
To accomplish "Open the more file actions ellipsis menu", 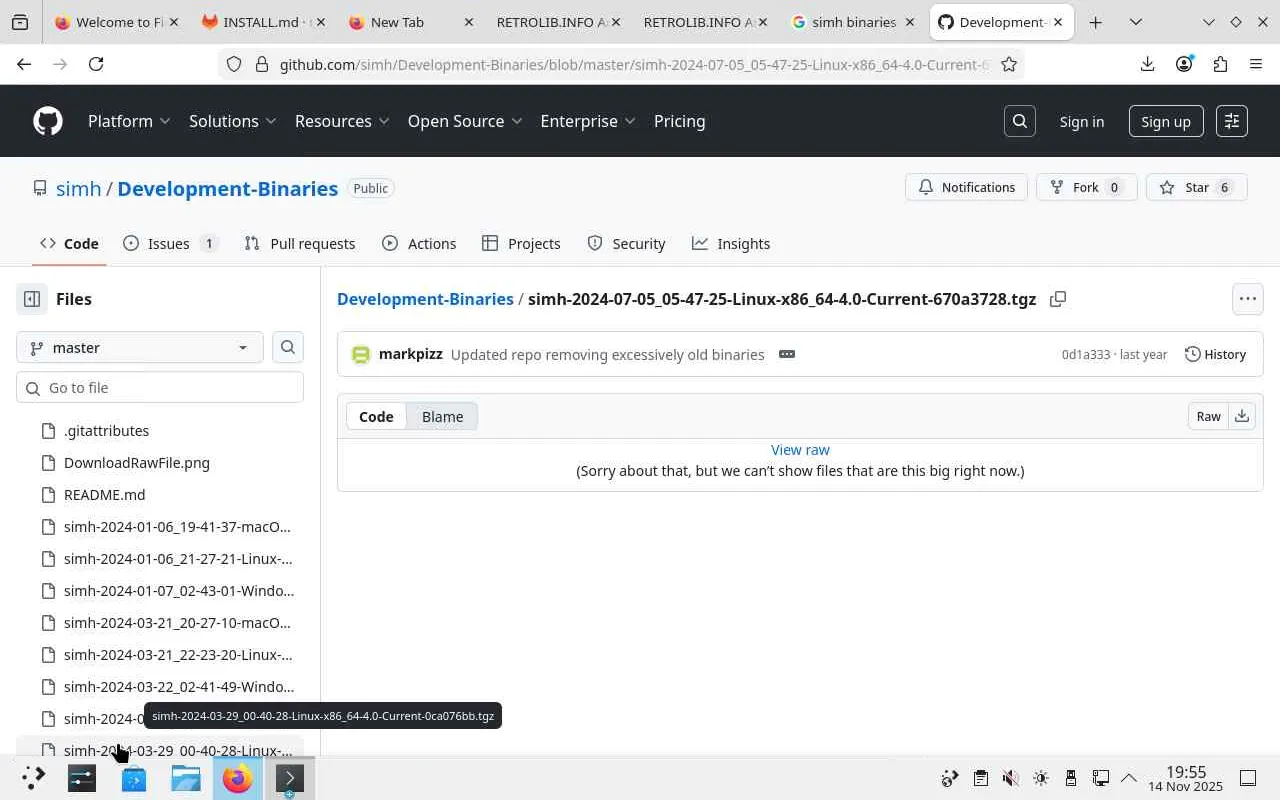I will (x=1247, y=299).
